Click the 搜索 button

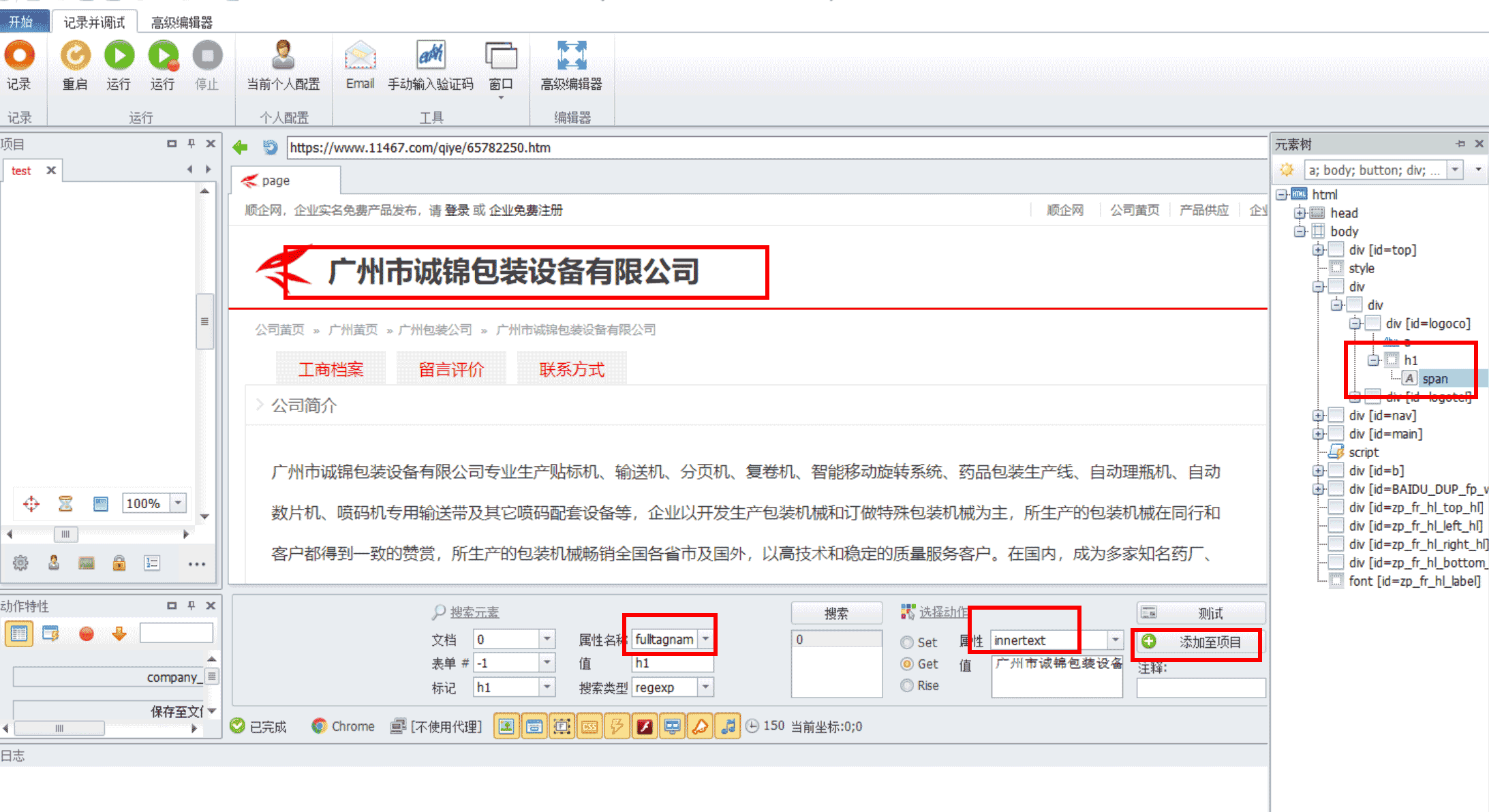pos(836,613)
